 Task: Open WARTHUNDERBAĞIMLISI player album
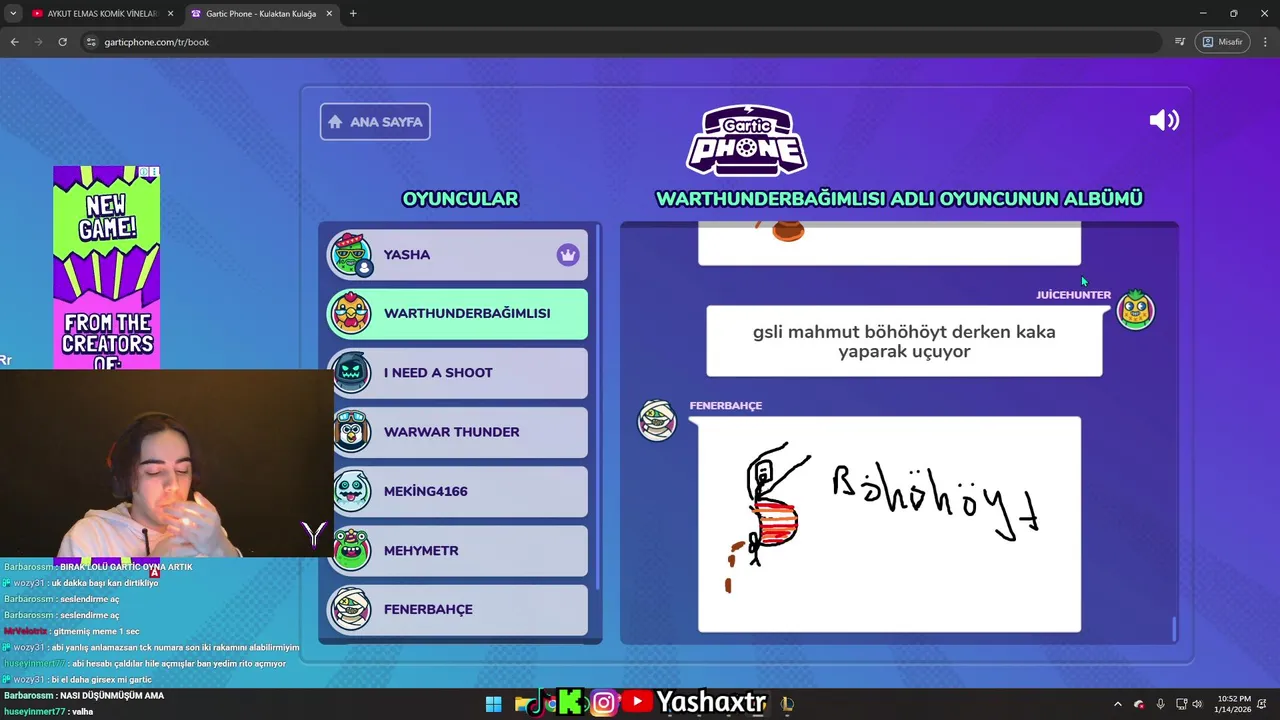click(458, 314)
